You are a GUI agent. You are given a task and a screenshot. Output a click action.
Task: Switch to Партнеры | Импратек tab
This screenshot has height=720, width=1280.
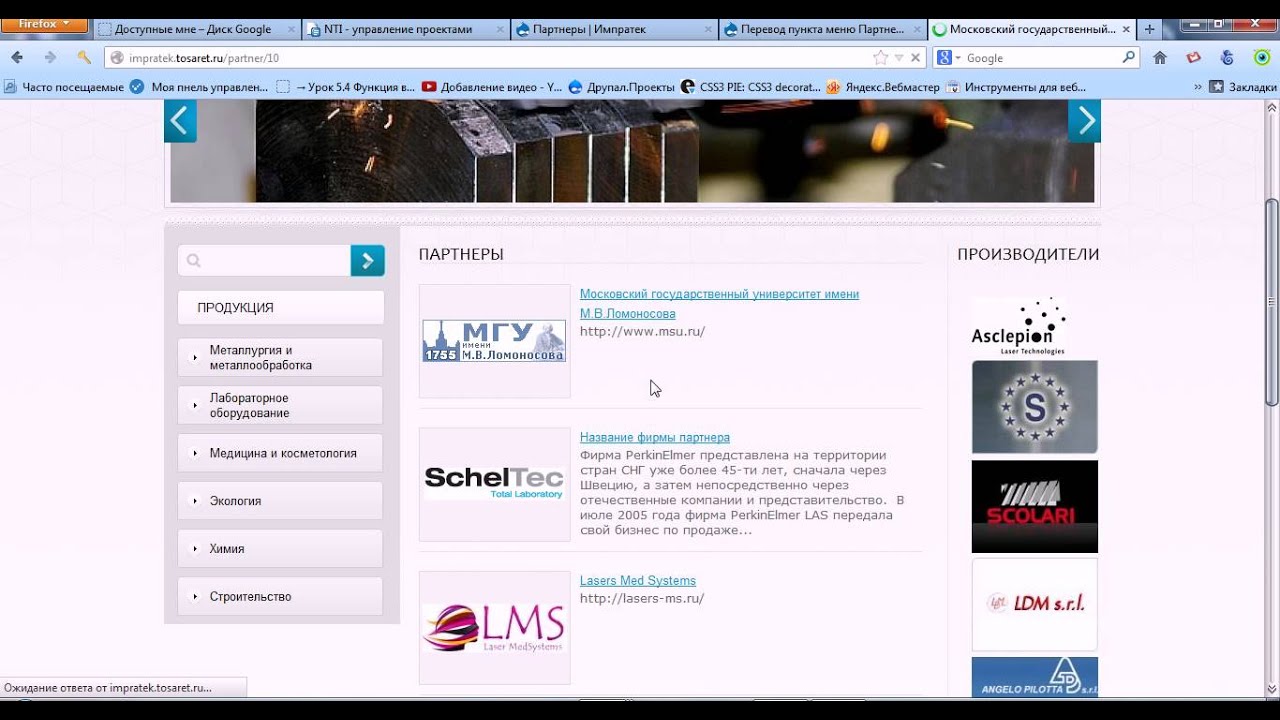pos(613,29)
